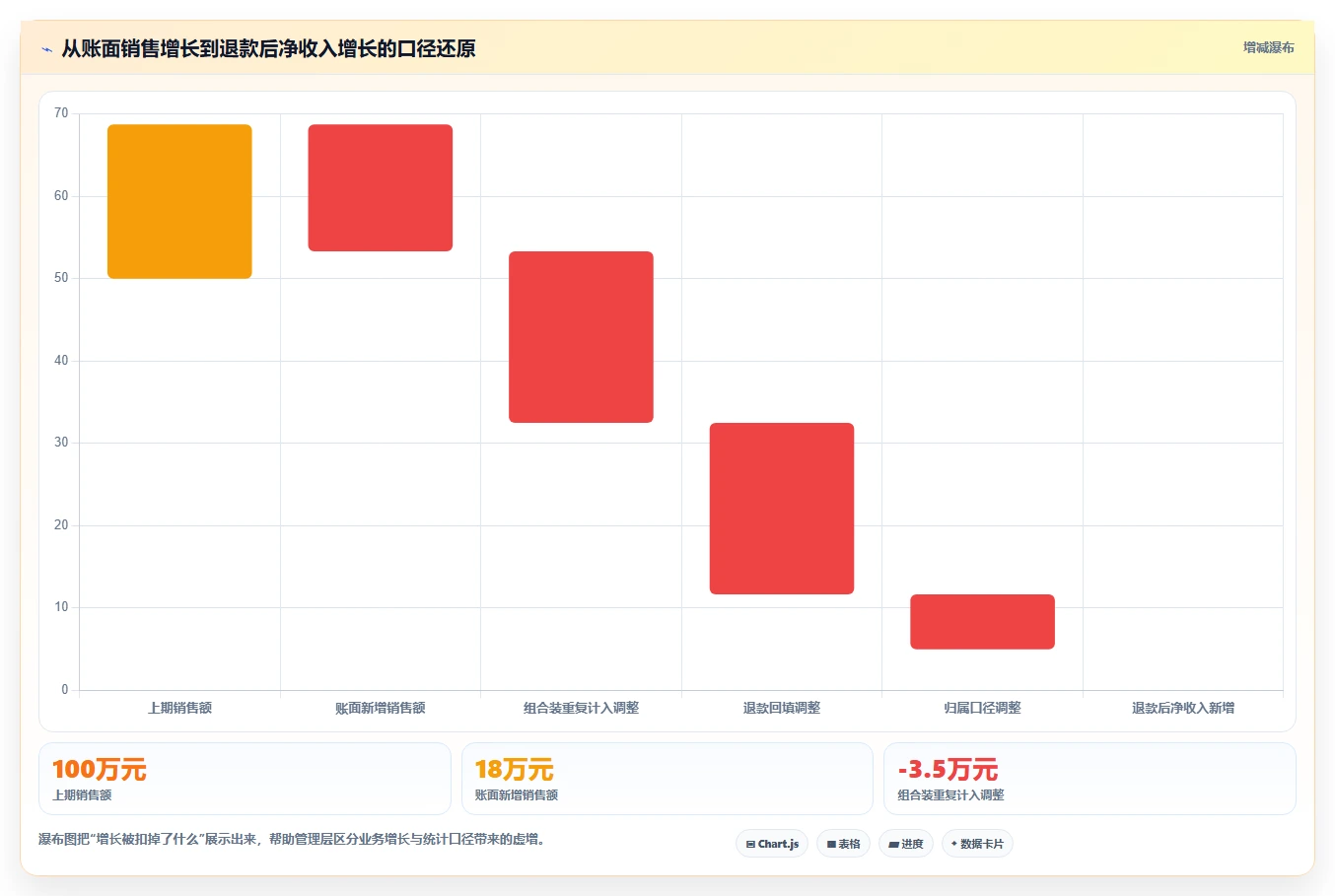Click the 账面新增销售额 axis label
This screenshot has height=896, width=1335.
[x=381, y=708]
